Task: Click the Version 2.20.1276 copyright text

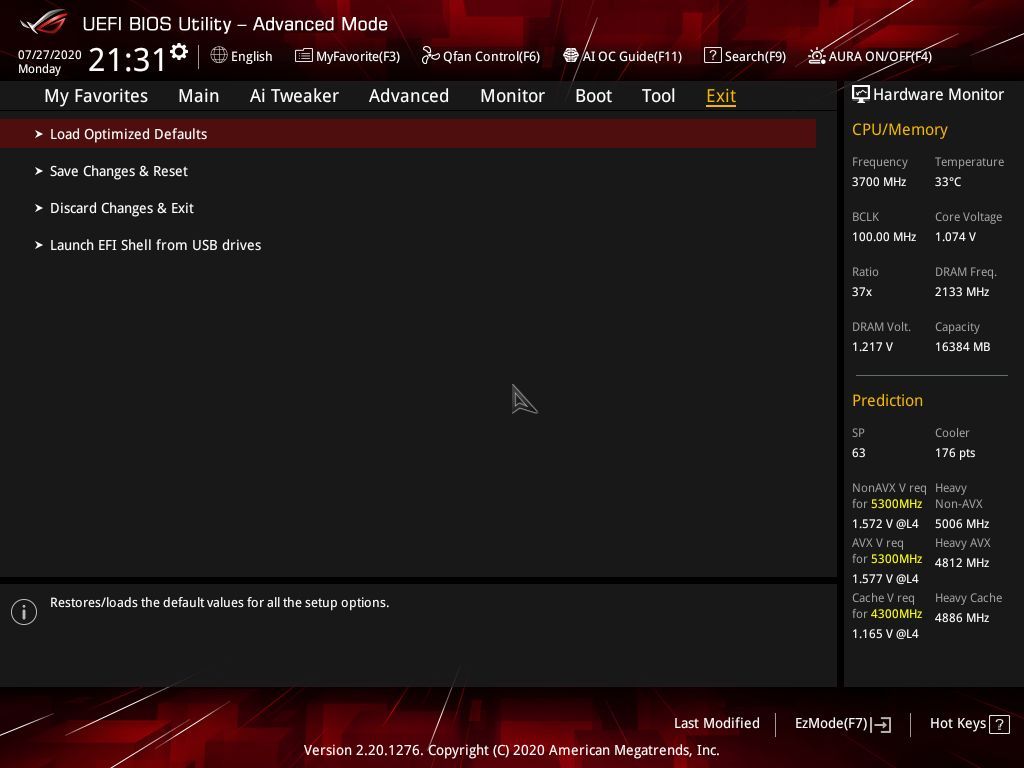Action: tap(511, 750)
